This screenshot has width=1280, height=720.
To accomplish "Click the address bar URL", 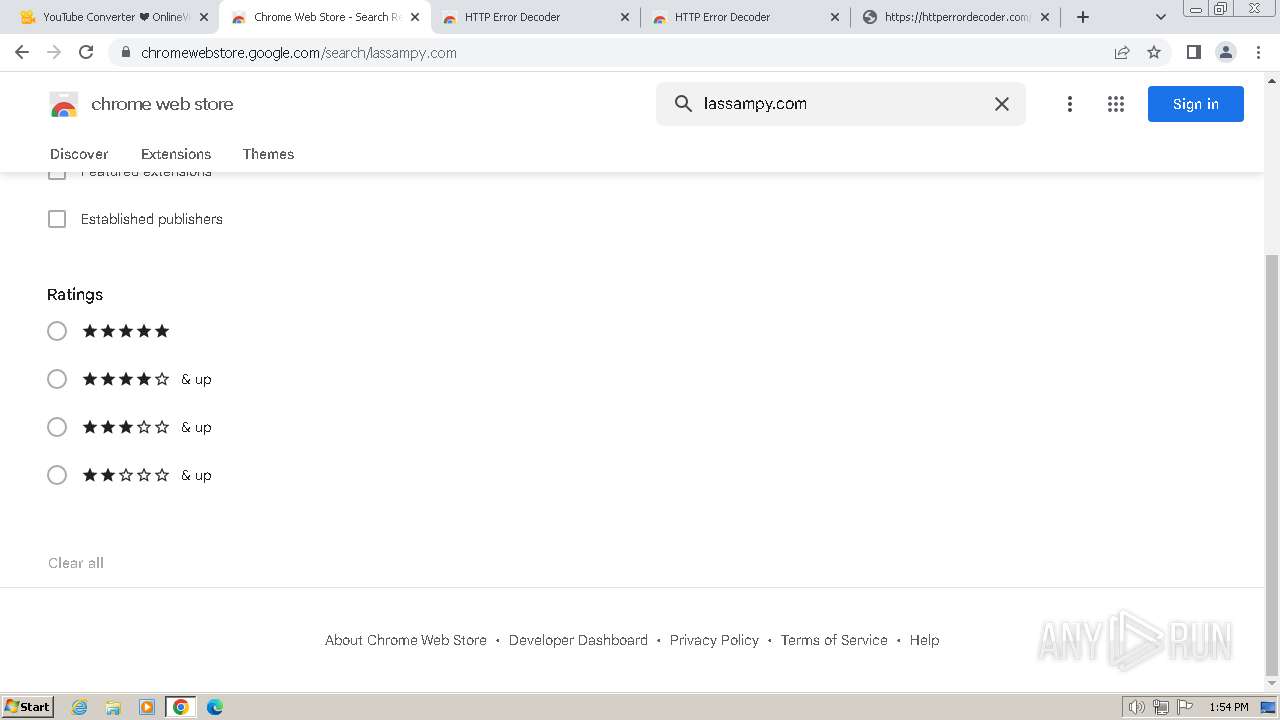I will tap(299, 53).
